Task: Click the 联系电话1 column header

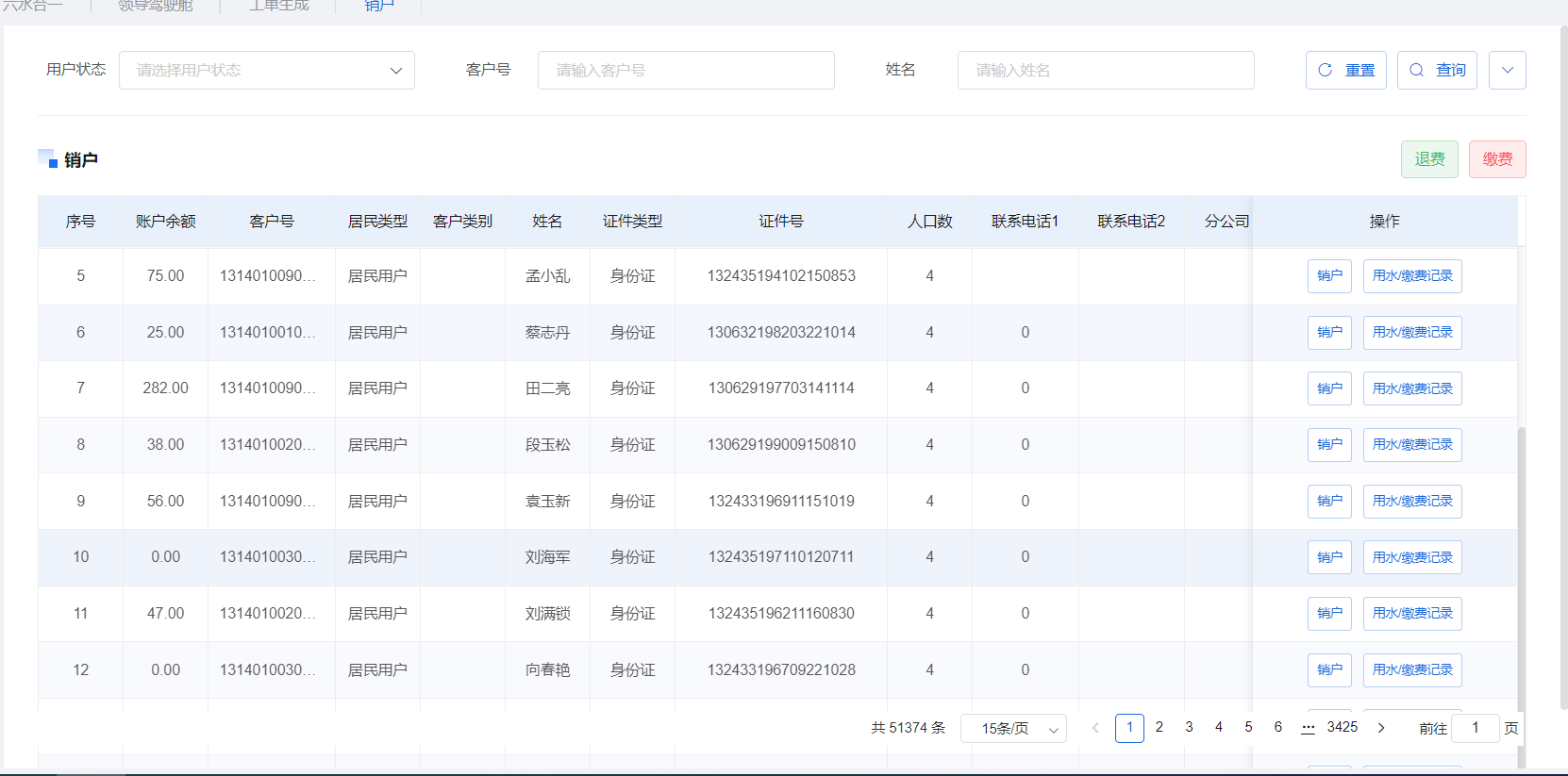Action: [x=1025, y=222]
